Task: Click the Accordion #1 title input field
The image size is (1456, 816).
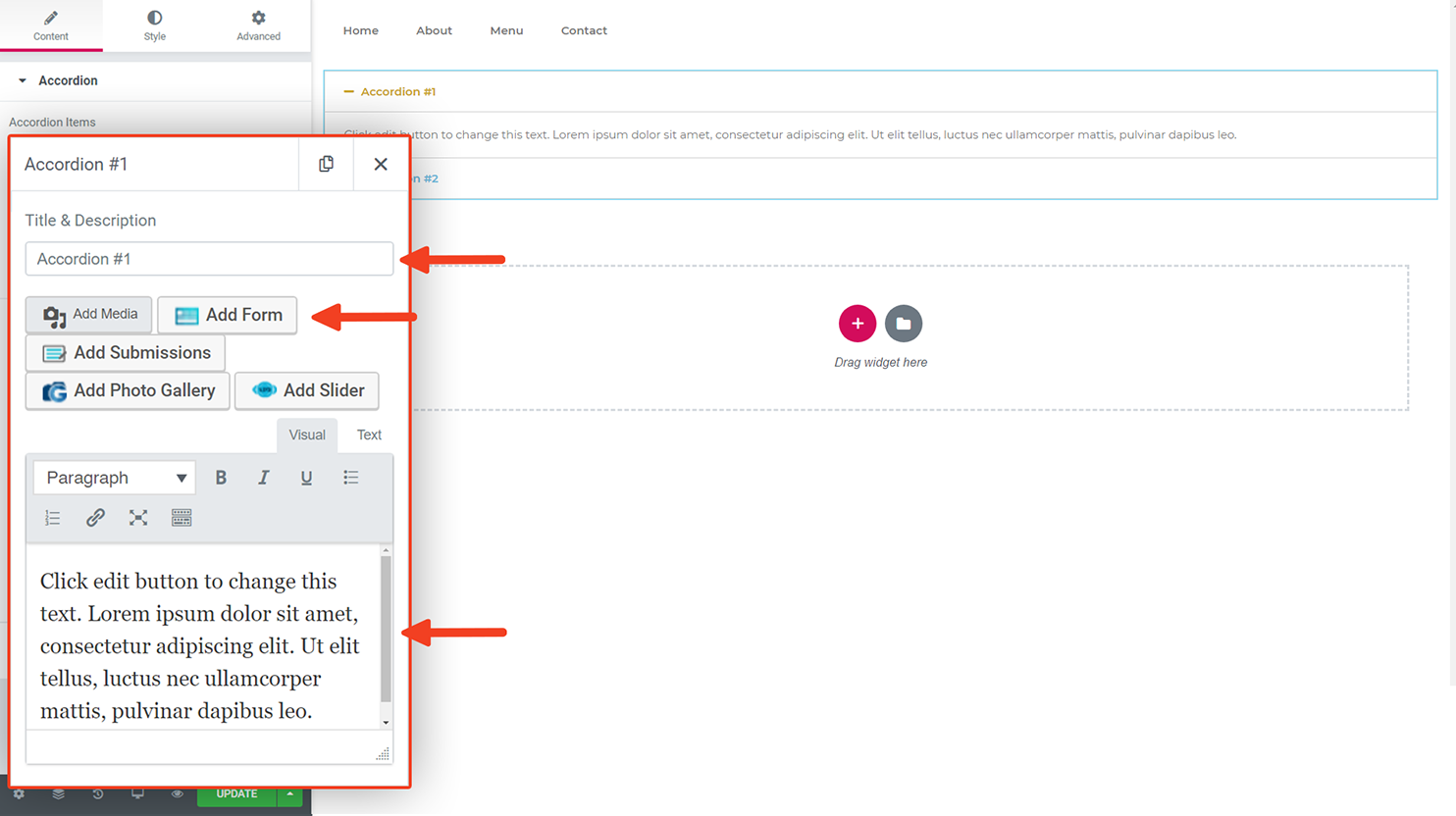Action: [x=209, y=258]
